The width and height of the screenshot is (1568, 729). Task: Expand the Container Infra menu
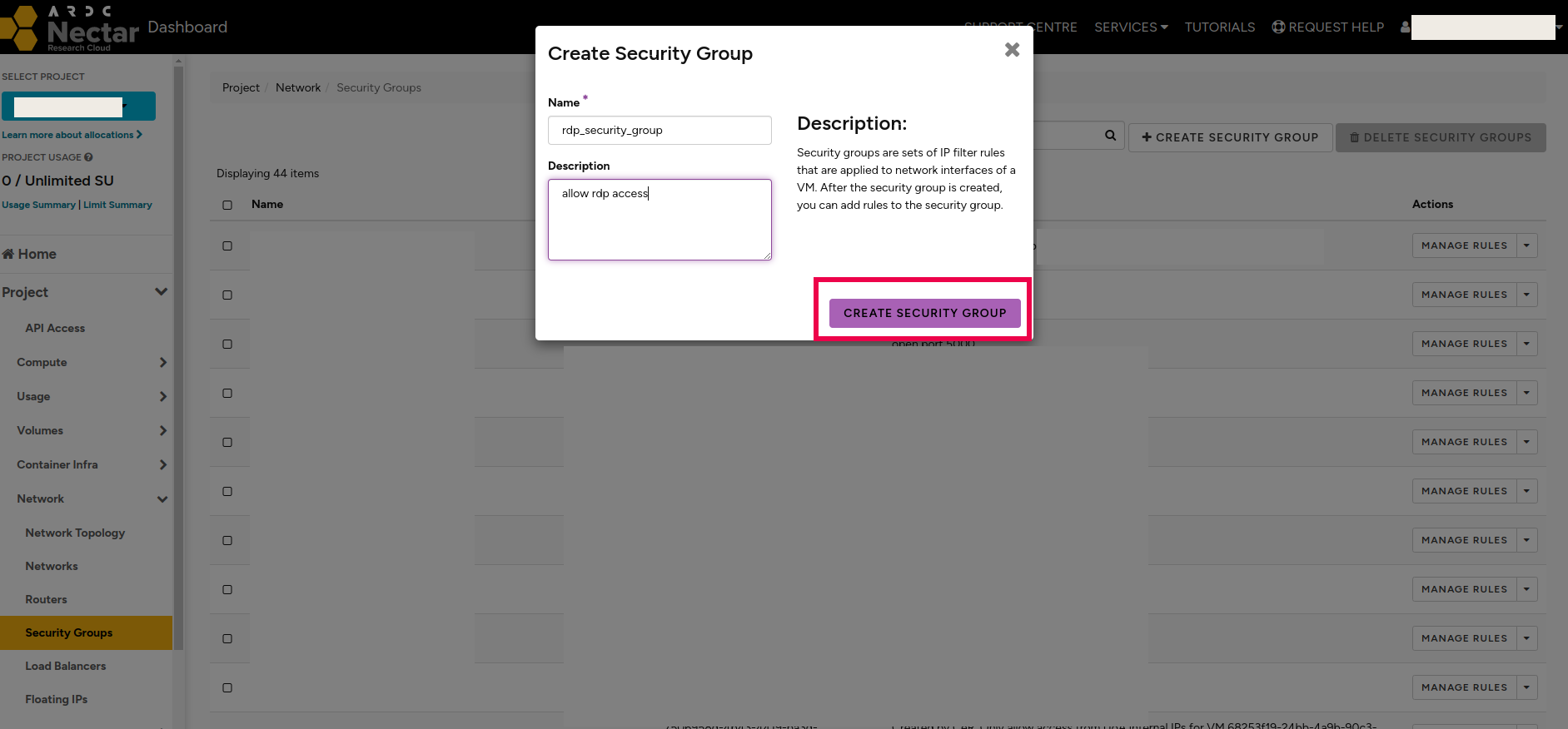point(86,464)
